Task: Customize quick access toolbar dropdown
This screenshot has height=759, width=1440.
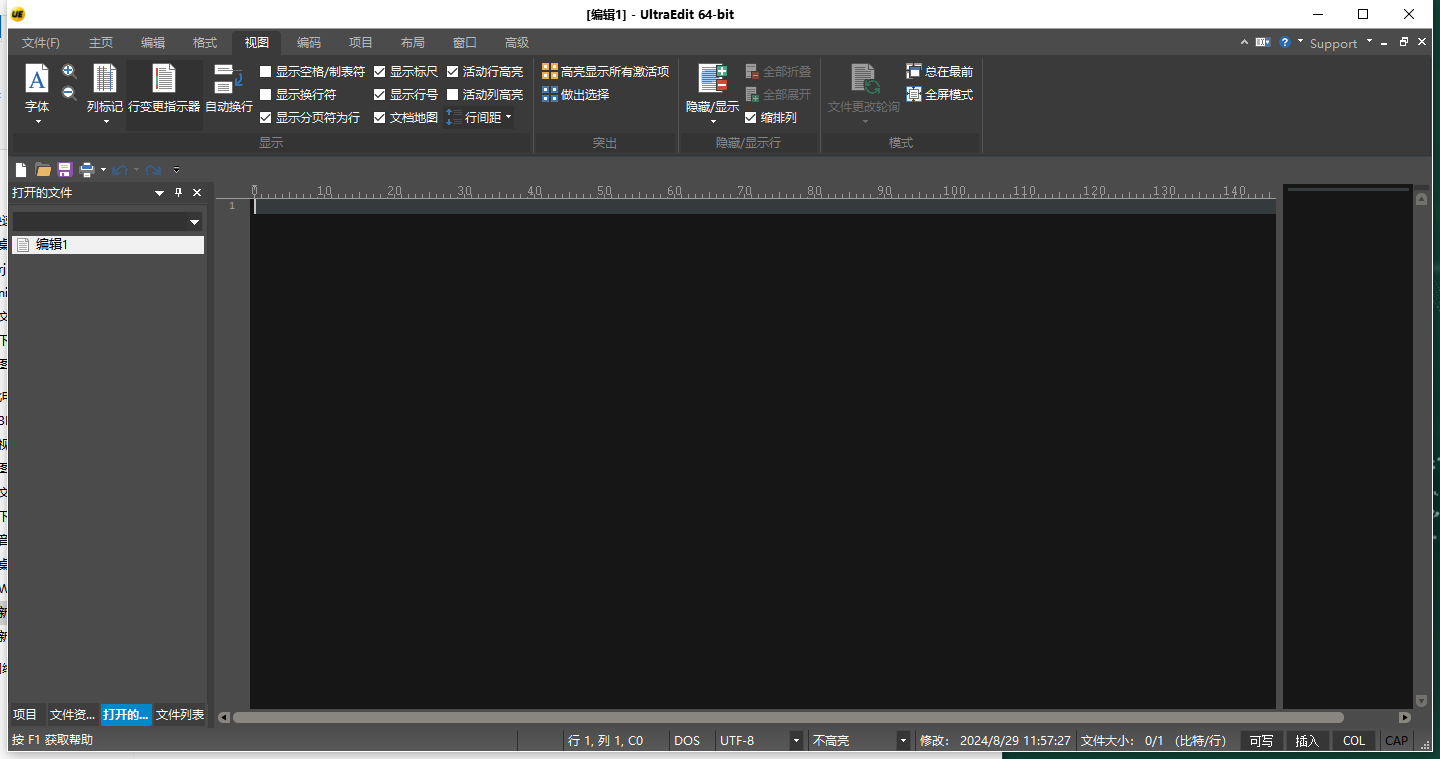Action: click(x=176, y=170)
